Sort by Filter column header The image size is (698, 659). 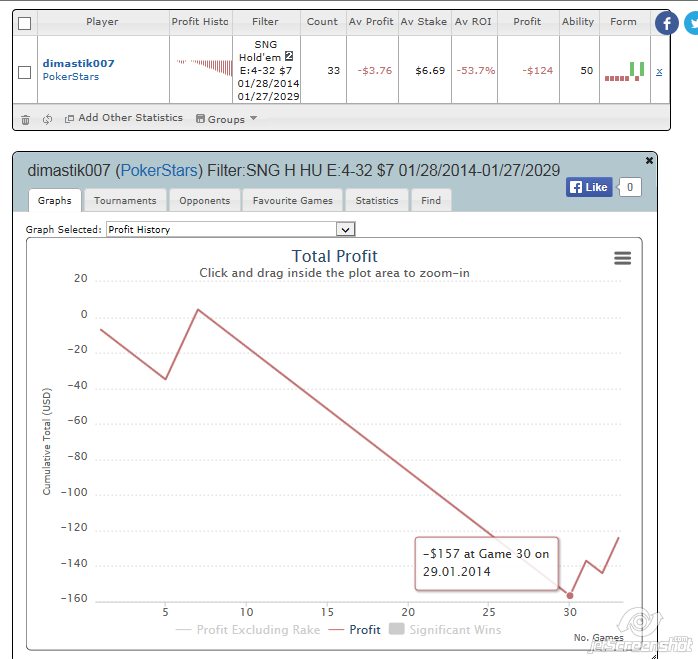[x=265, y=22]
